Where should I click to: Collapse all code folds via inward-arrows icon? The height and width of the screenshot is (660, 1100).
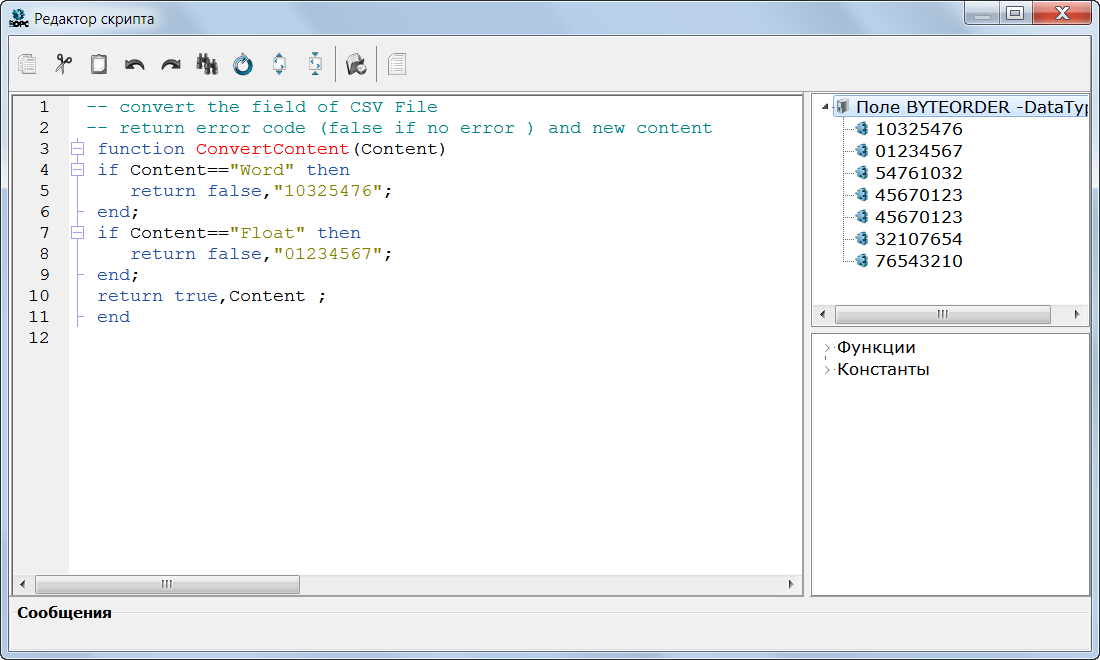point(315,65)
